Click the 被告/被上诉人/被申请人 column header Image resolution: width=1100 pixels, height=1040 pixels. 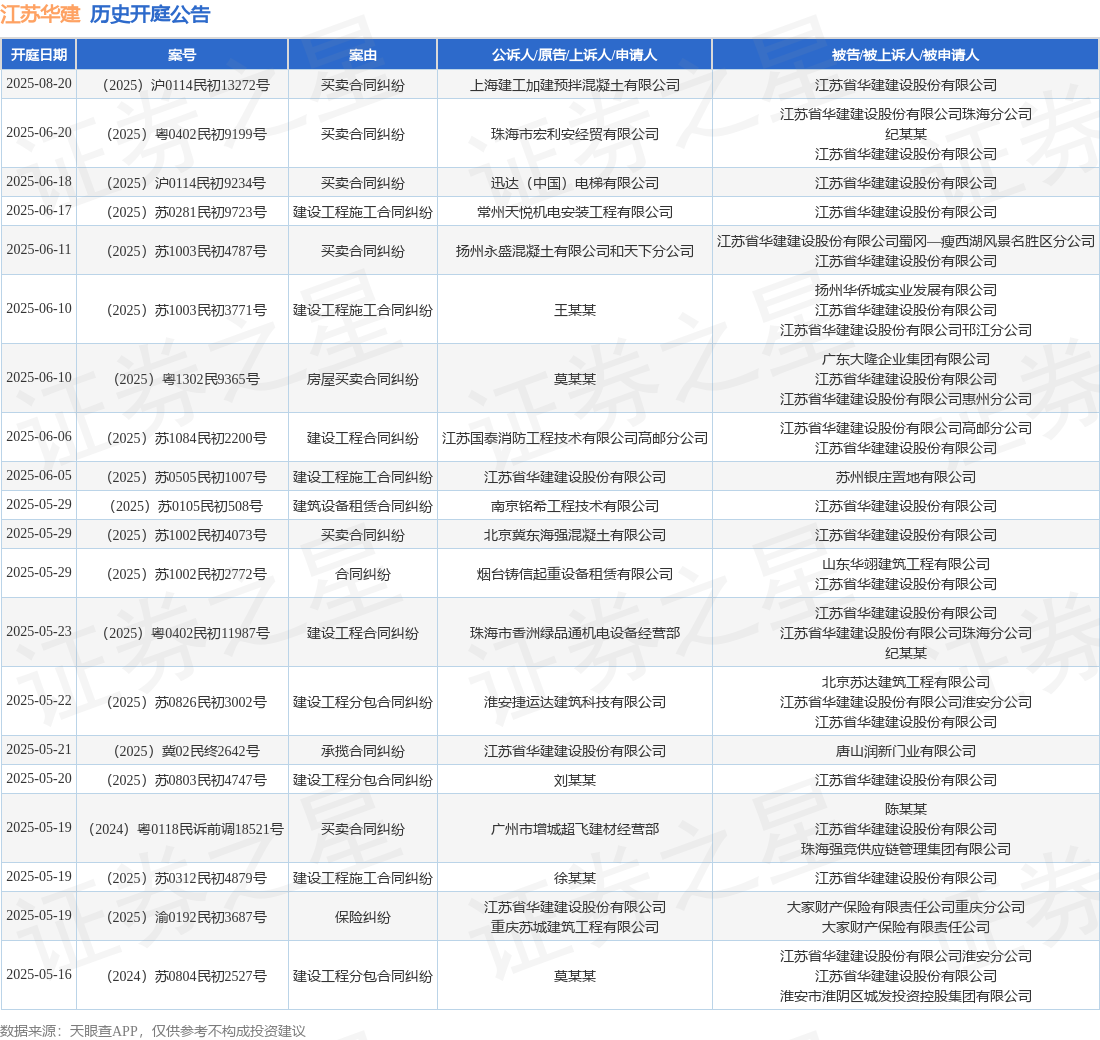coord(906,55)
